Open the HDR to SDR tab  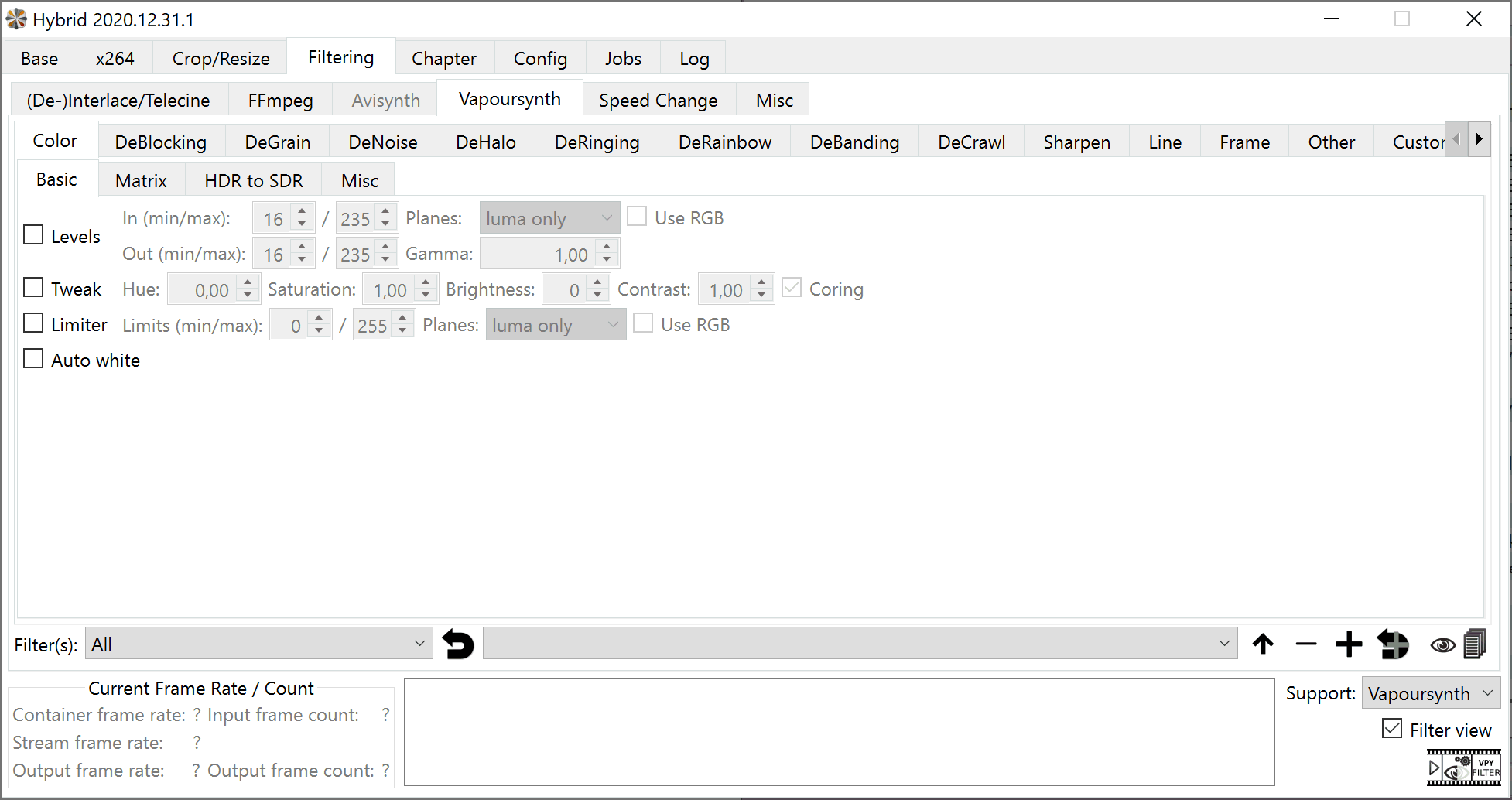tap(253, 181)
